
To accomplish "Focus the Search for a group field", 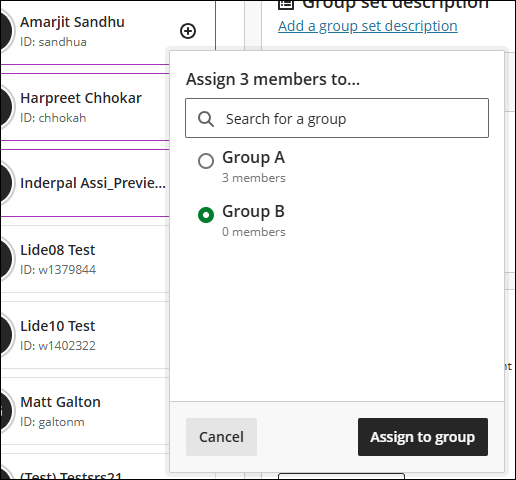I will 337,118.
